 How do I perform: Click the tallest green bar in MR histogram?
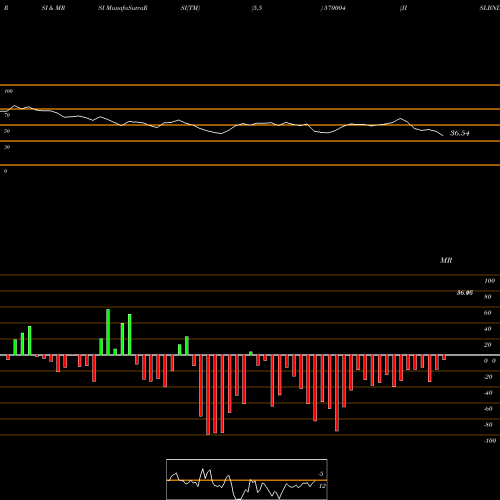(x=108, y=332)
